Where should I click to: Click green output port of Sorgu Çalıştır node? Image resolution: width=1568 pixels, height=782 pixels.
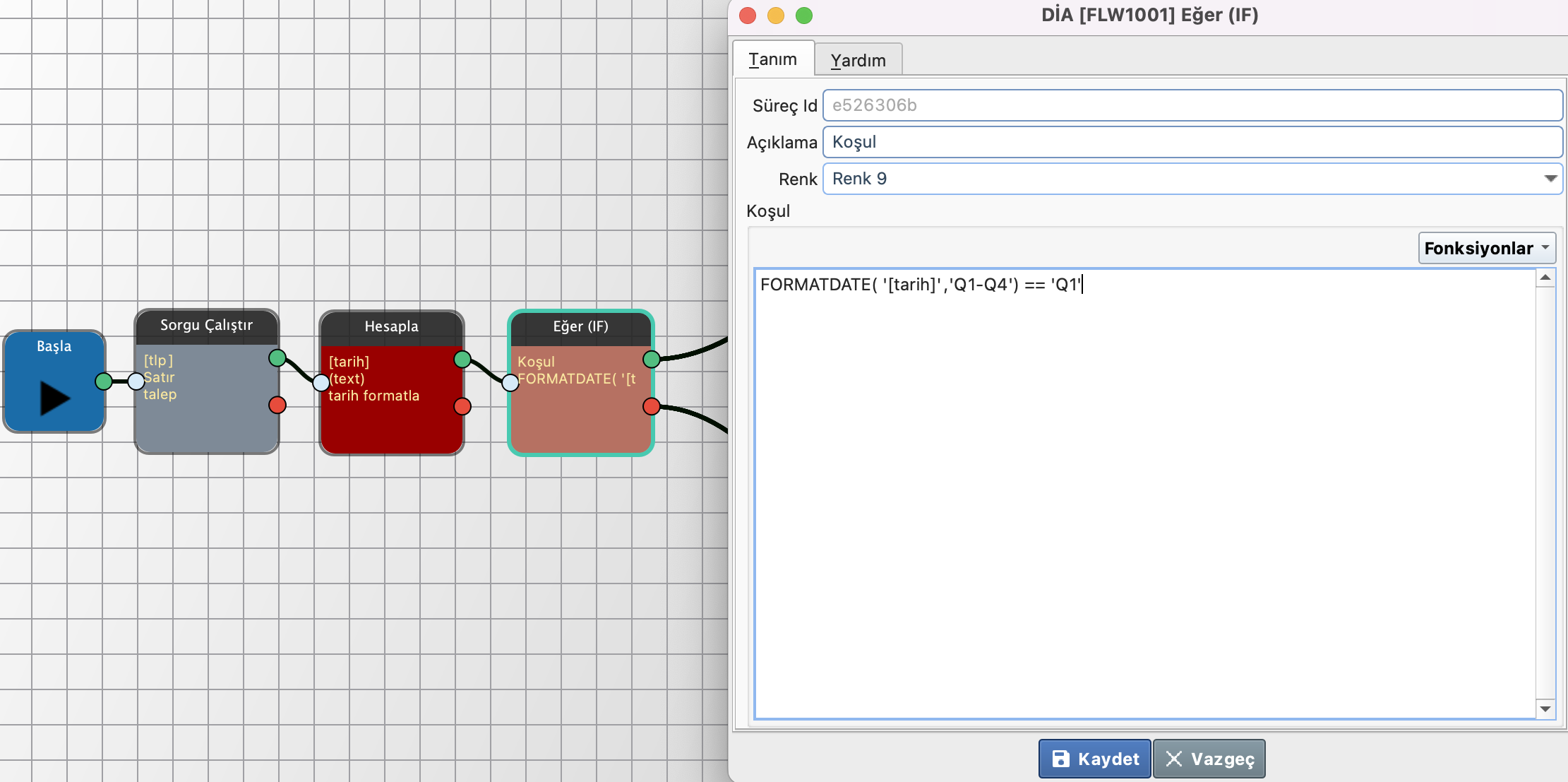click(x=277, y=358)
